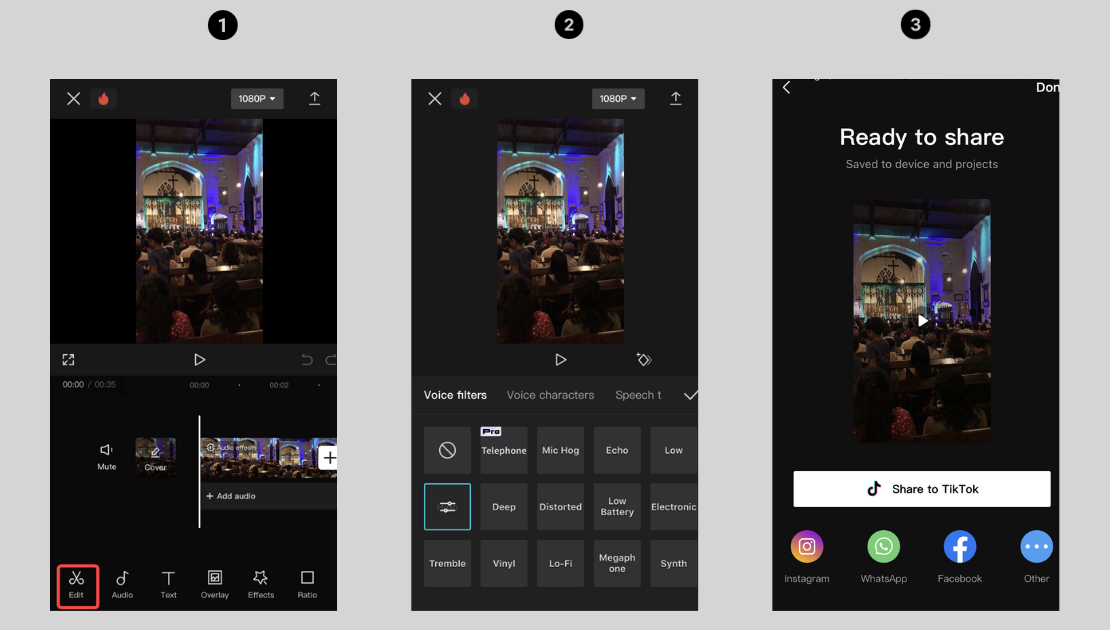The width and height of the screenshot is (1110, 630).
Task: Switch to the Speech tab
Action: click(638, 395)
